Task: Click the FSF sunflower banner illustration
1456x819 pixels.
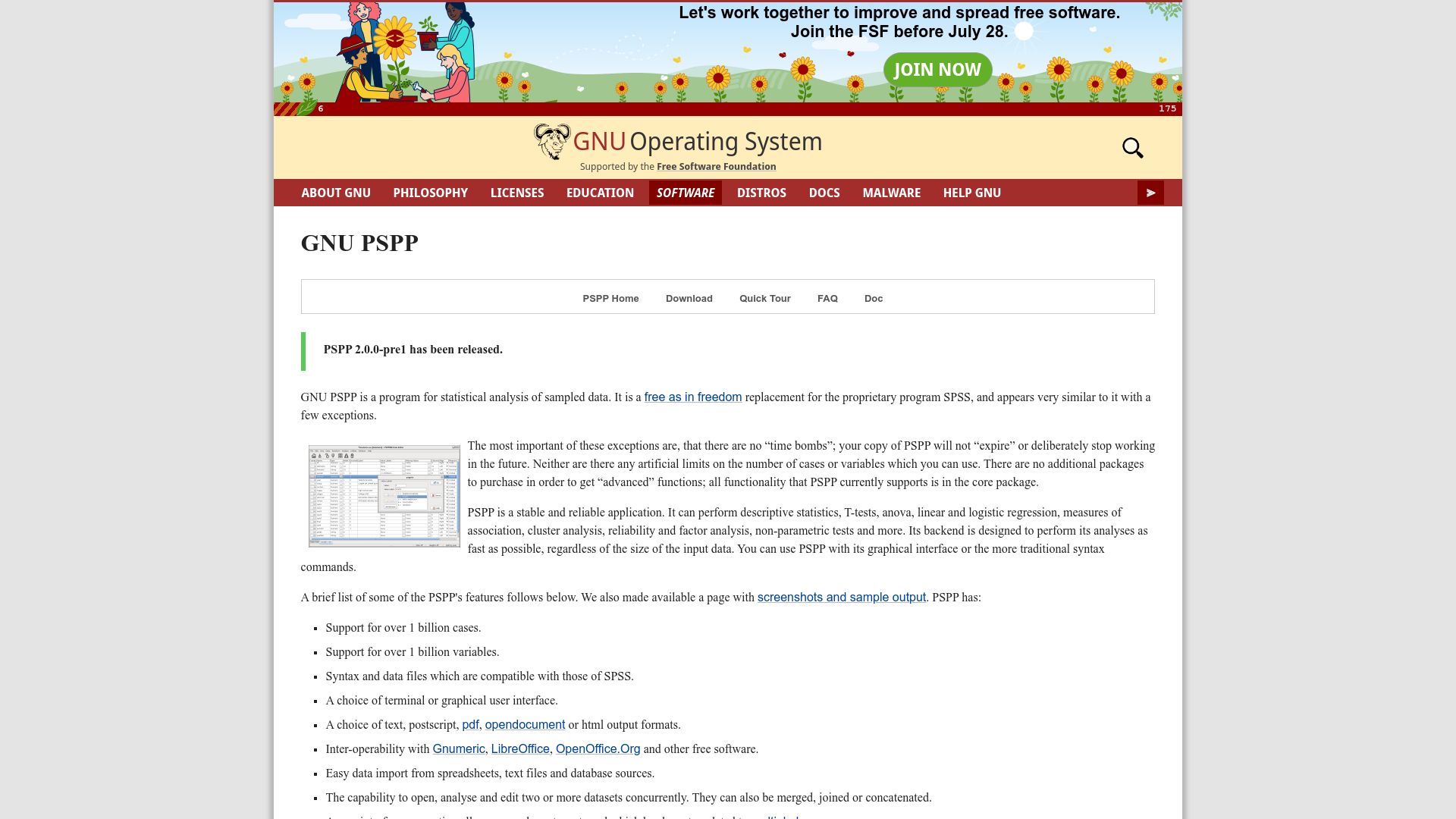Action: (x=727, y=52)
